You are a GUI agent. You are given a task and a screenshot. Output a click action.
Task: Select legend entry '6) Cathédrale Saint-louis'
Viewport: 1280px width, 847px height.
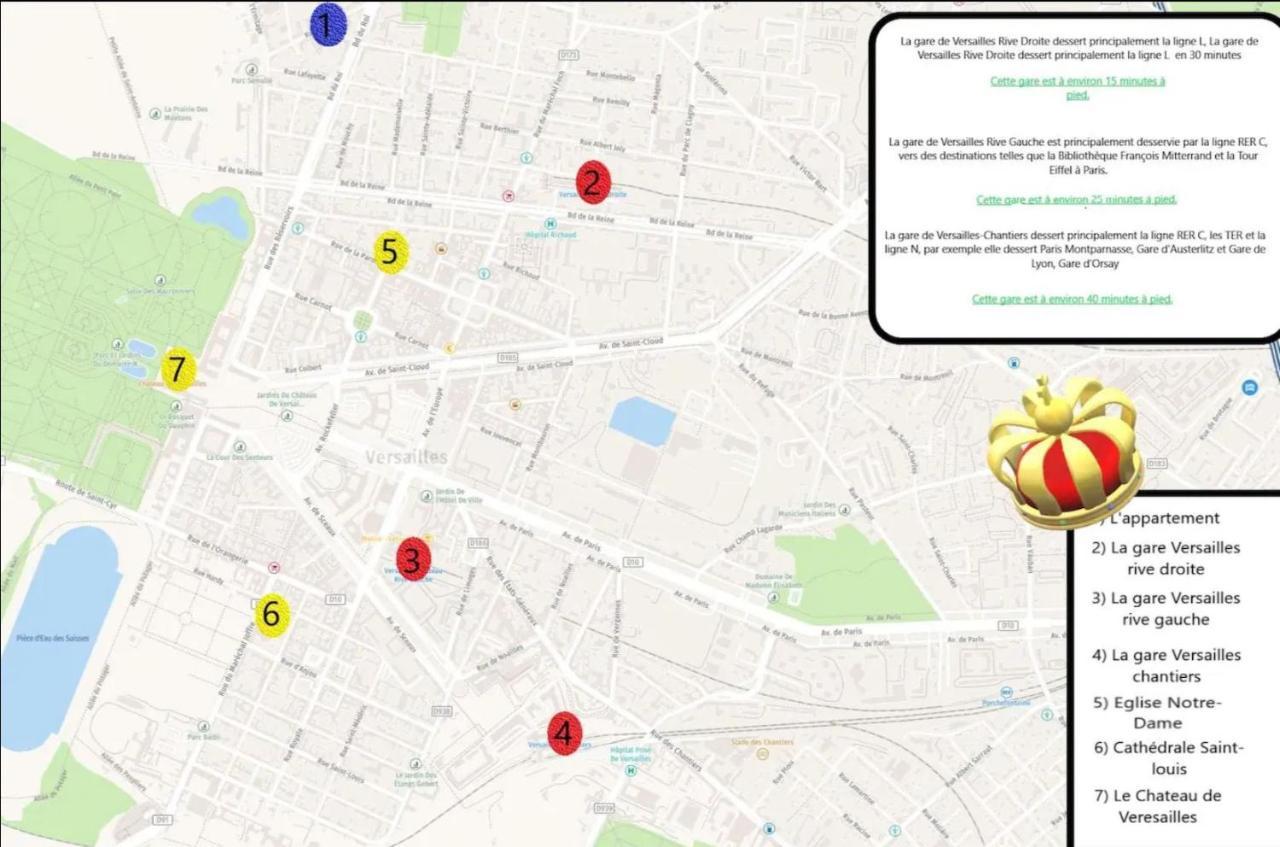tap(1168, 757)
